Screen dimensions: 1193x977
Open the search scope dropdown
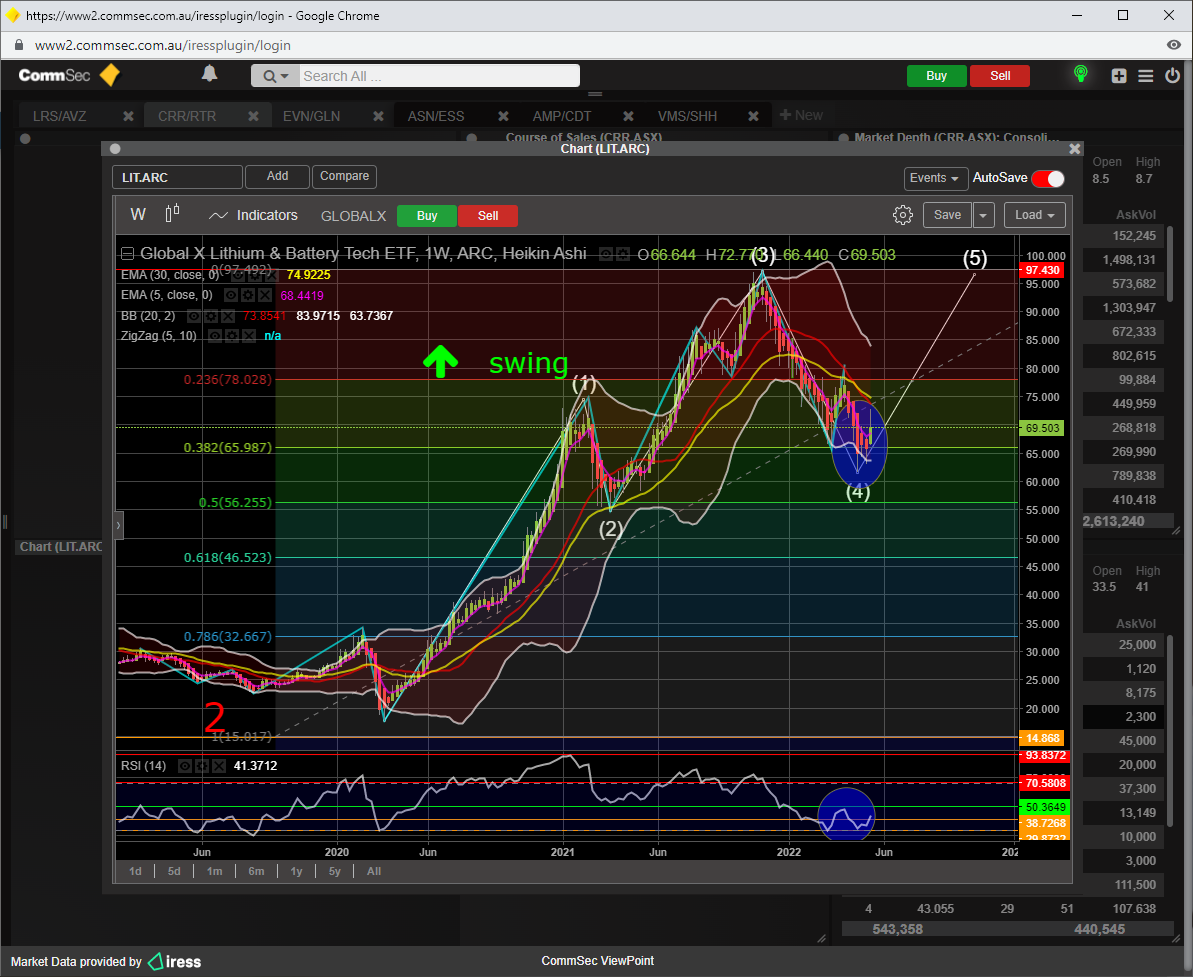pyautogui.click(x=276, y=76)
